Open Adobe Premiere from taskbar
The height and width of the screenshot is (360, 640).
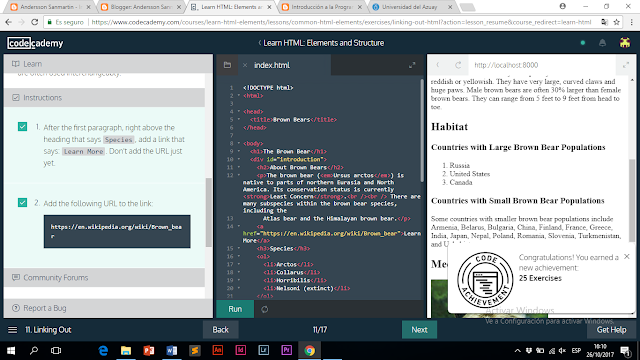coord(287,351)
